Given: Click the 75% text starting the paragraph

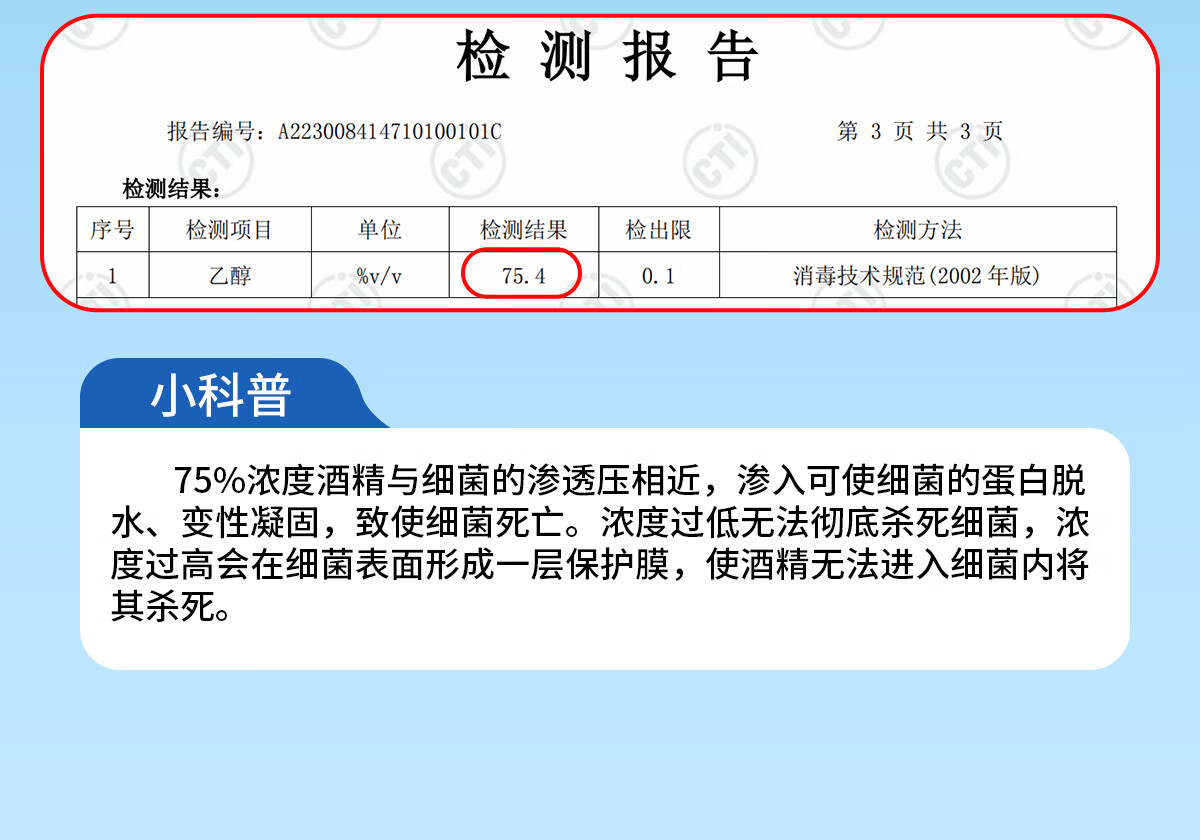Looking at the screenshot, I should tap(208, 480).
